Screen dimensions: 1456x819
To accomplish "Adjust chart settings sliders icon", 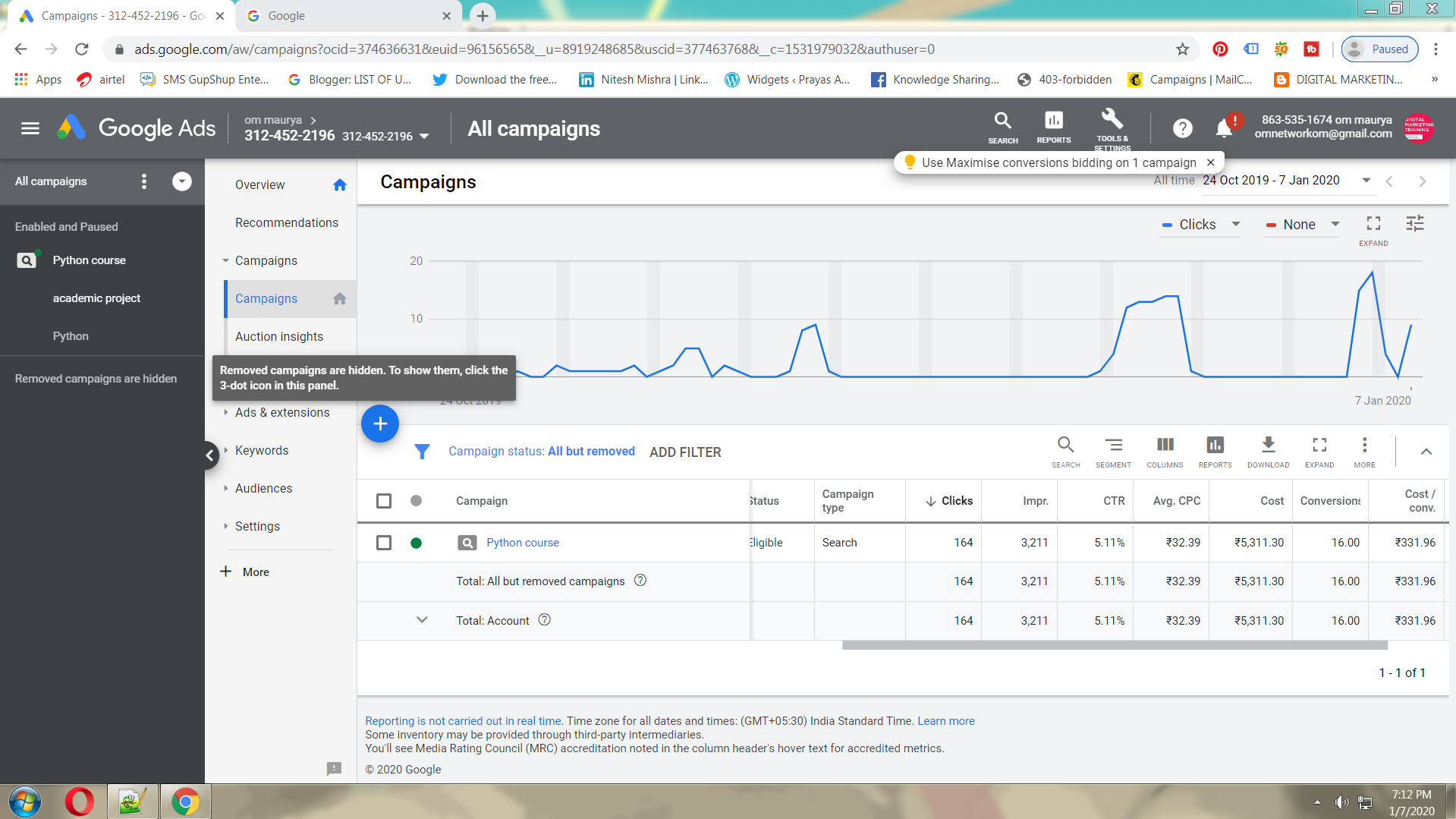I will point(1415,224).
